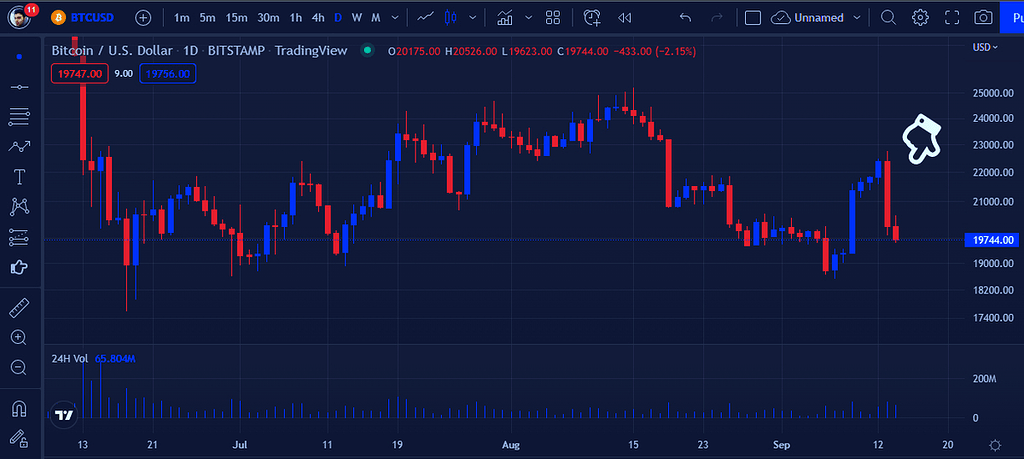1024x459 pixels.
Task: Toggle lock all drawing tools
Action: tap(19, 438)
